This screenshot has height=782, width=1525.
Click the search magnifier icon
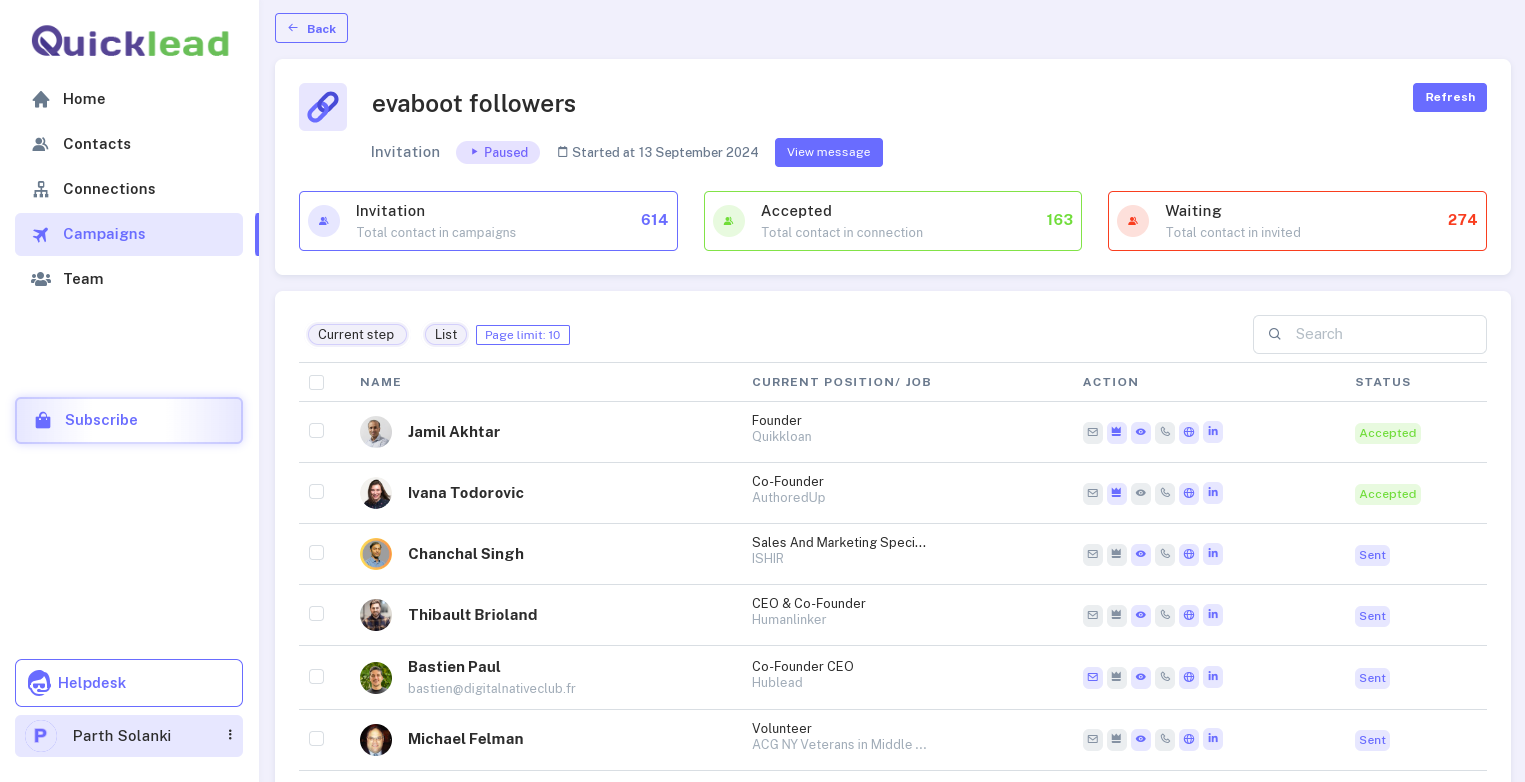[1274, 334]
